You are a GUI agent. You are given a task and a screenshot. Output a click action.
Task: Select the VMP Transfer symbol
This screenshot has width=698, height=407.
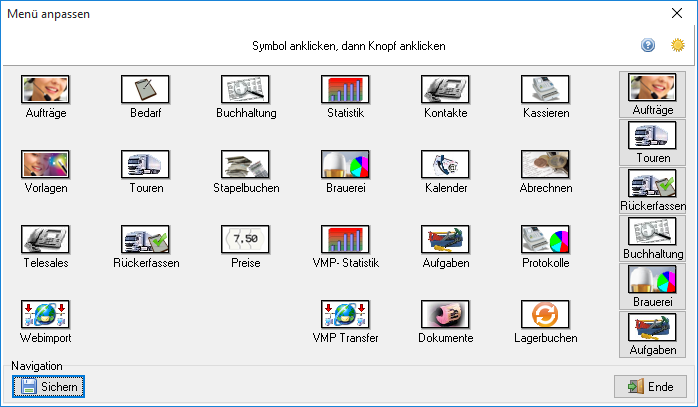tap(345, 314)
